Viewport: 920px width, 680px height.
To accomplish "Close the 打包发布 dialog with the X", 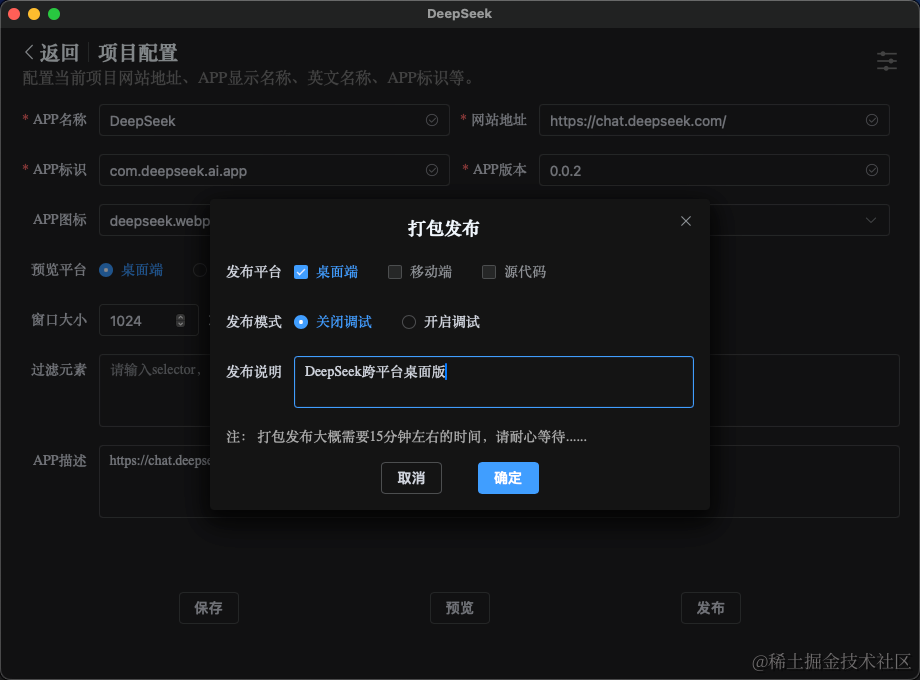I will coord(685,221).
